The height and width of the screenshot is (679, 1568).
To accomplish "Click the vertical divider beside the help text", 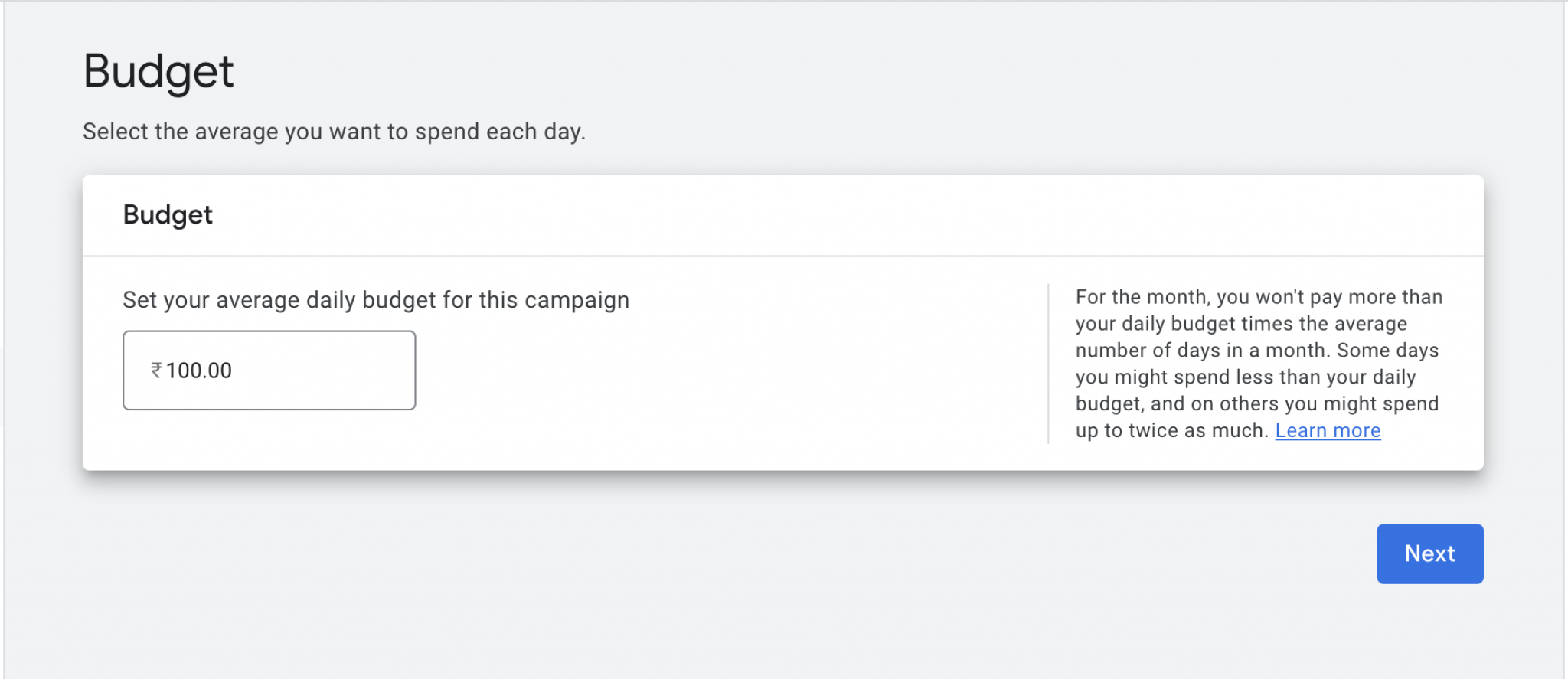I will pyautogui.click(x=1048, y=364).
